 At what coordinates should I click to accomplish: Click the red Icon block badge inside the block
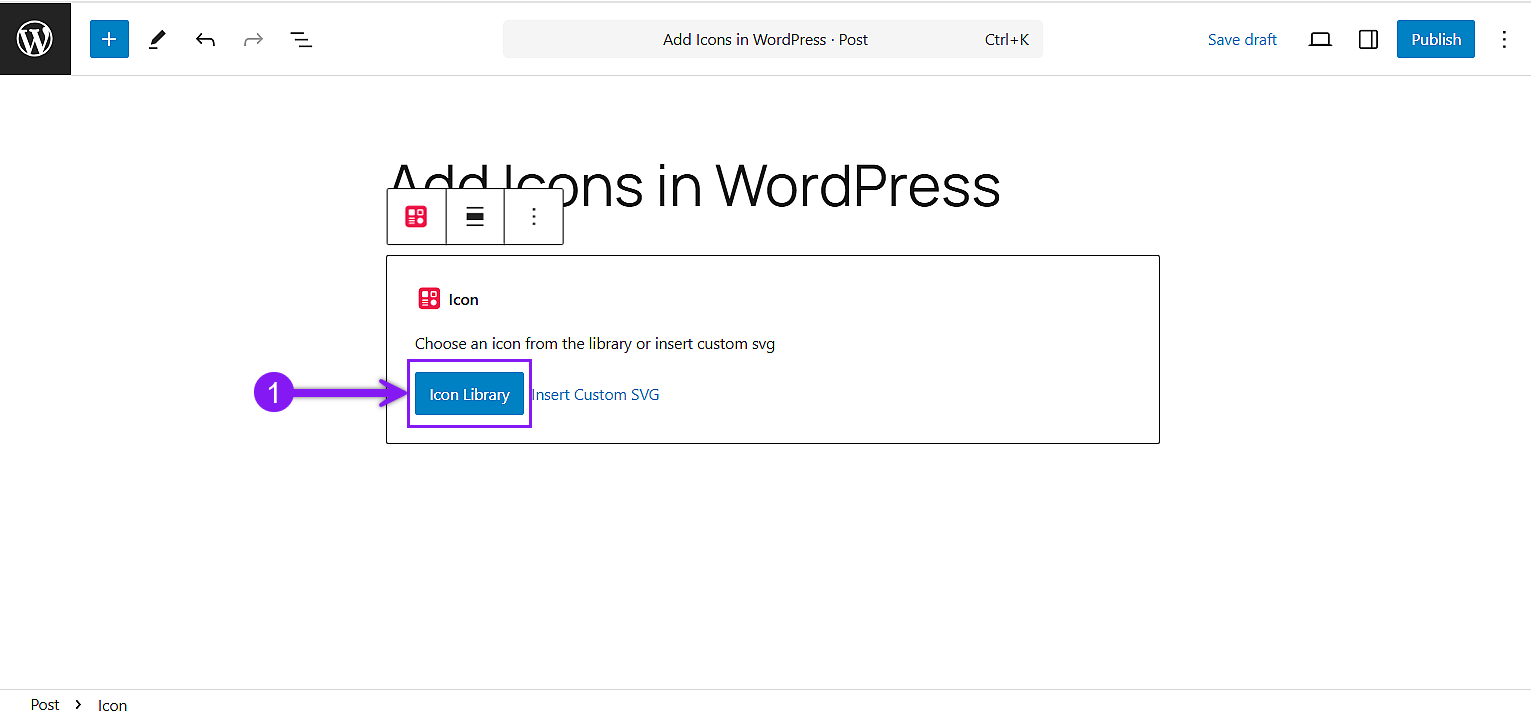(x=429, y=297)
